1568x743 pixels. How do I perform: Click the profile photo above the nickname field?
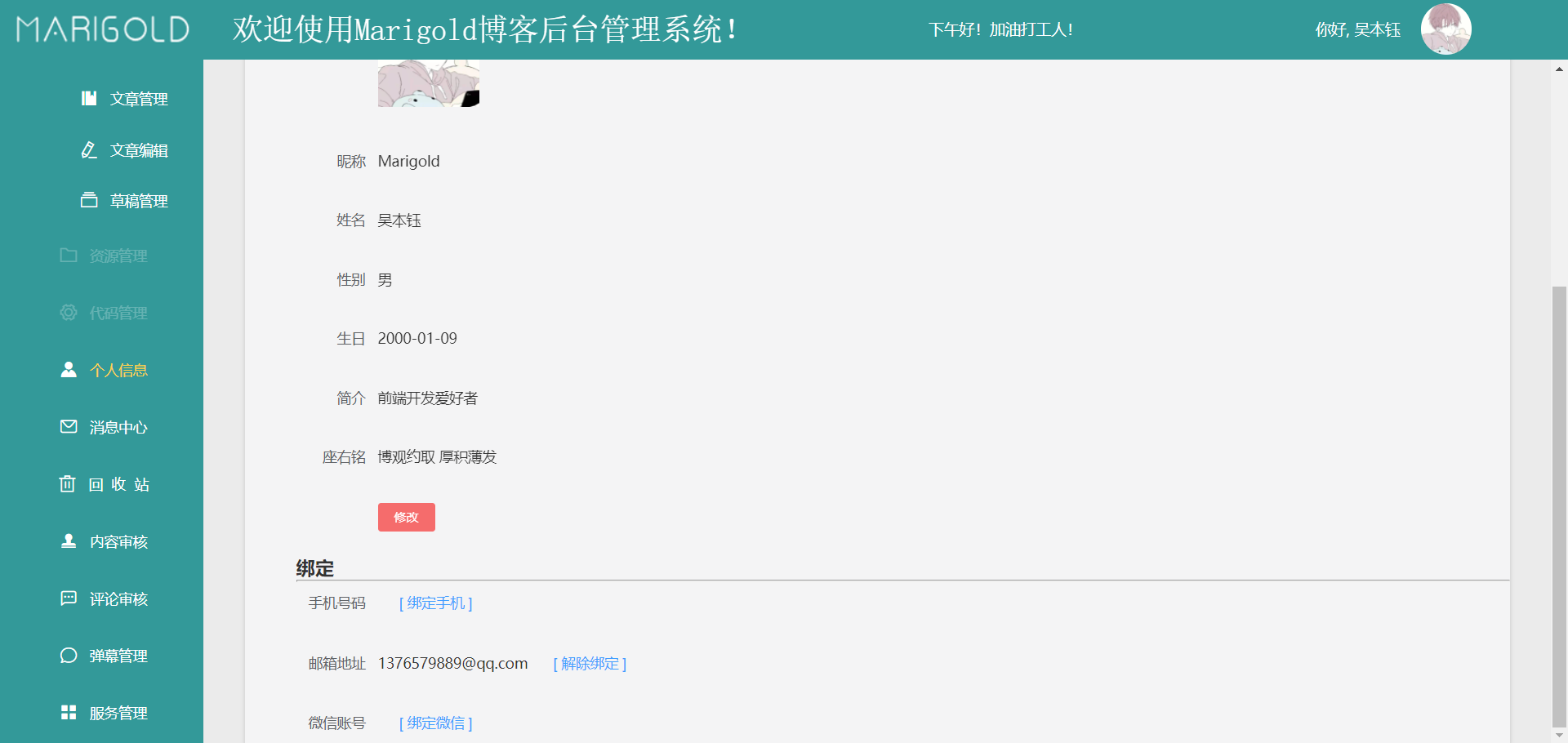(x=428, y=82)
